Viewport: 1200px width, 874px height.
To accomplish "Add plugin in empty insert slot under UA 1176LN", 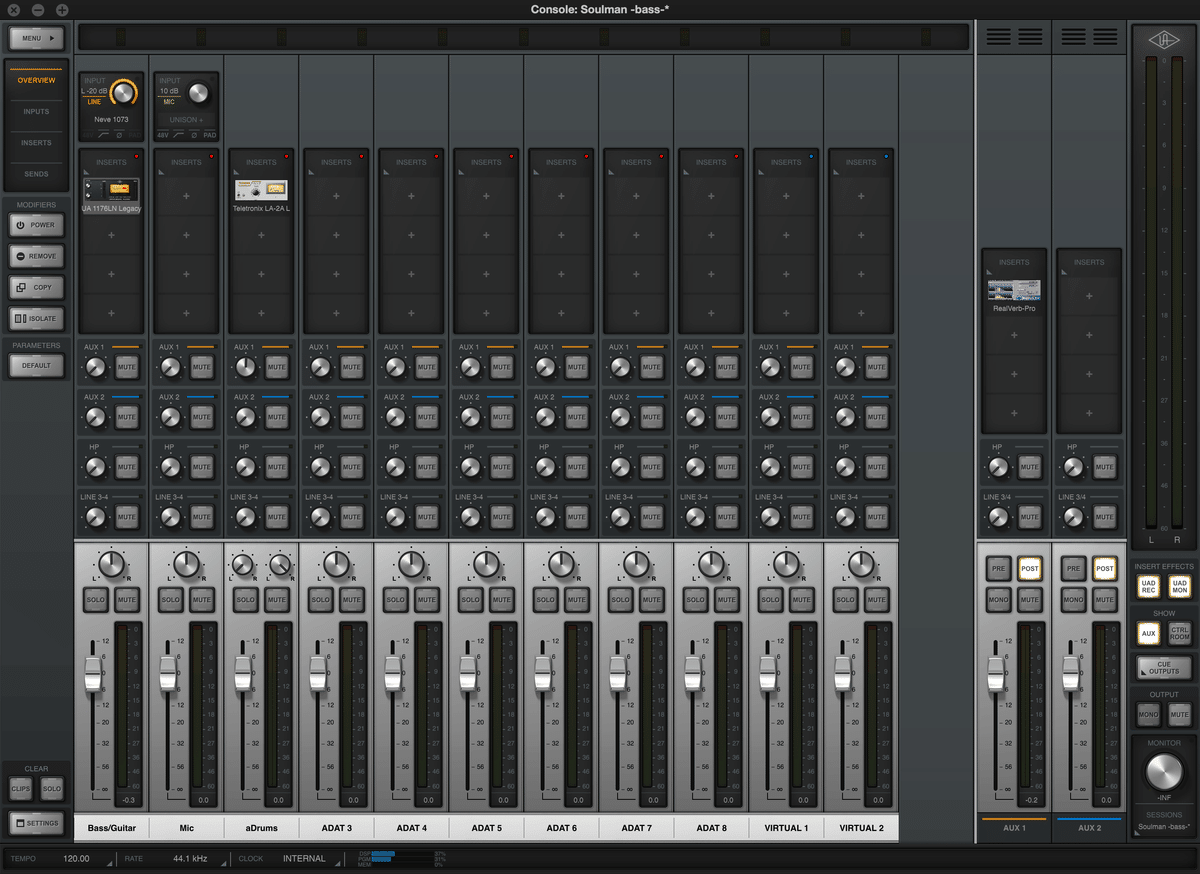I will coord(111,235).
